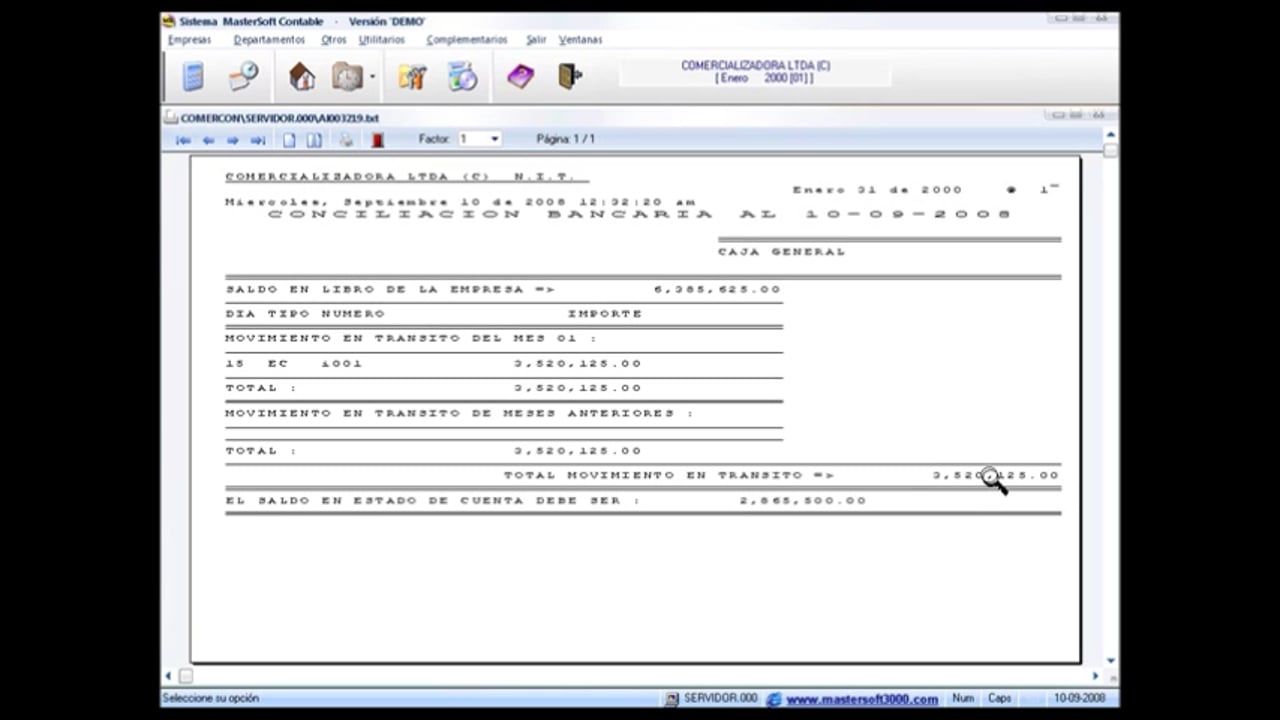1280x720 pixels.
Task: Expand the arrow beside folder clock icon
Action: click(x=373, y=77)
